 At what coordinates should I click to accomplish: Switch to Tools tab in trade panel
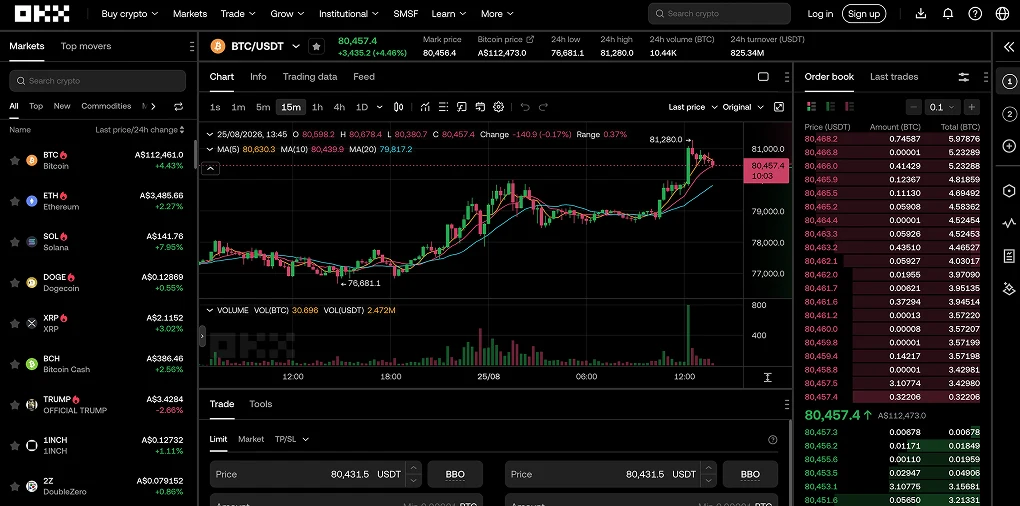[261, 404]
